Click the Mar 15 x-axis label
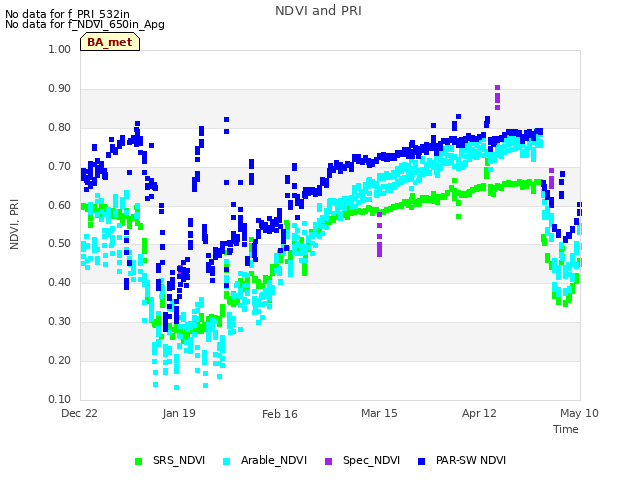Image resolution: width=640 pixels, height=480 pixels. click(379, 413)
